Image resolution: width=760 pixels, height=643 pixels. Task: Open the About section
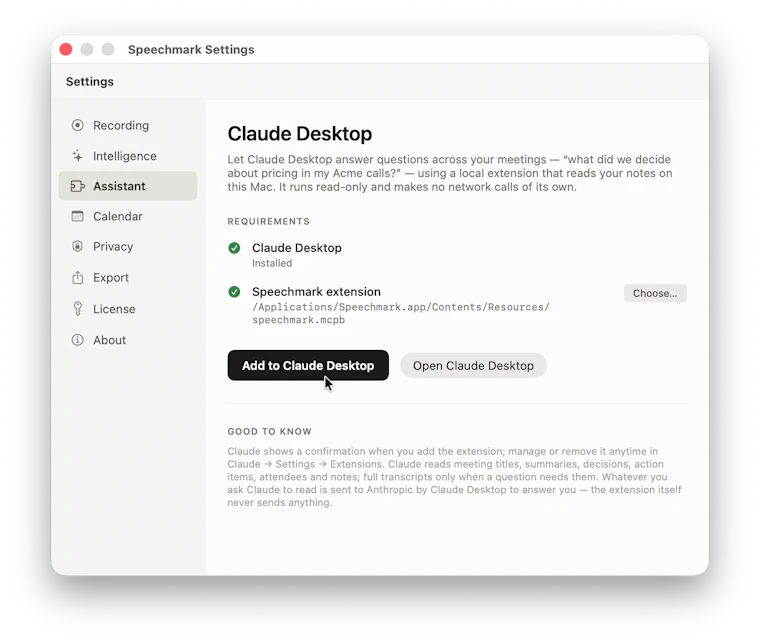pos(128,340)
